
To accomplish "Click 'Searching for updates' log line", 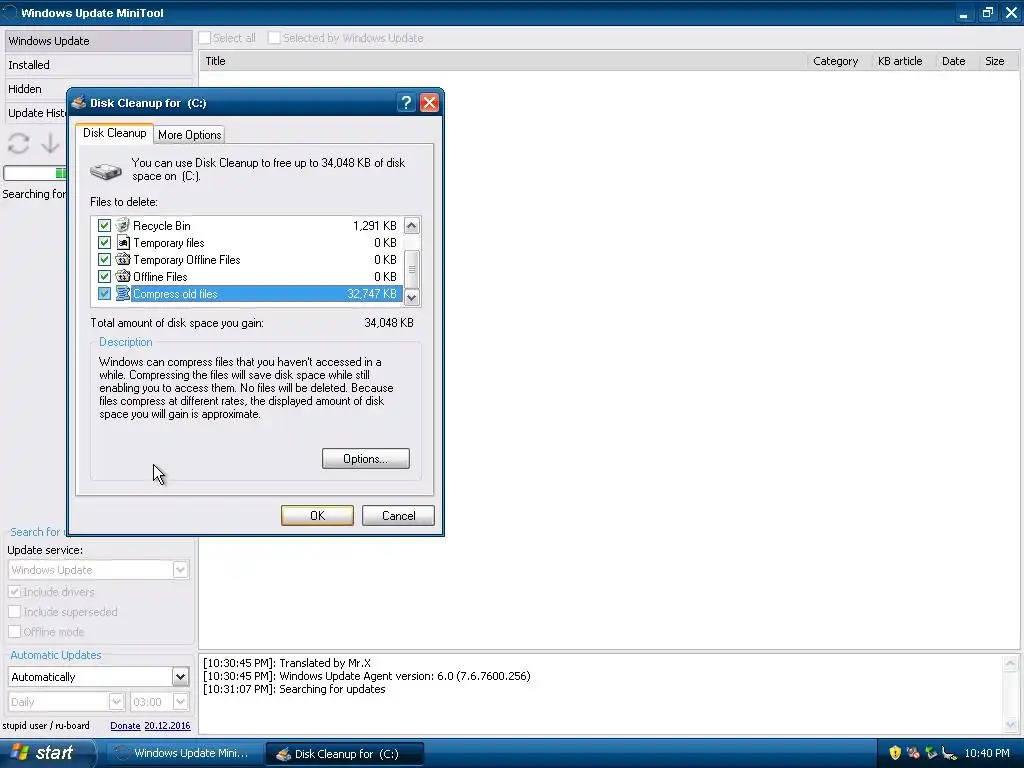I will tap(295, 689).
